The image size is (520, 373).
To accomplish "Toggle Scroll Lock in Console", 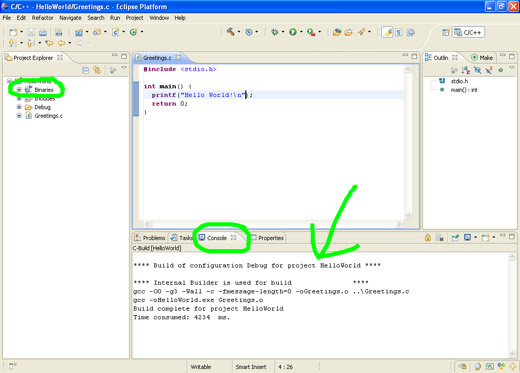I will 428,237.
